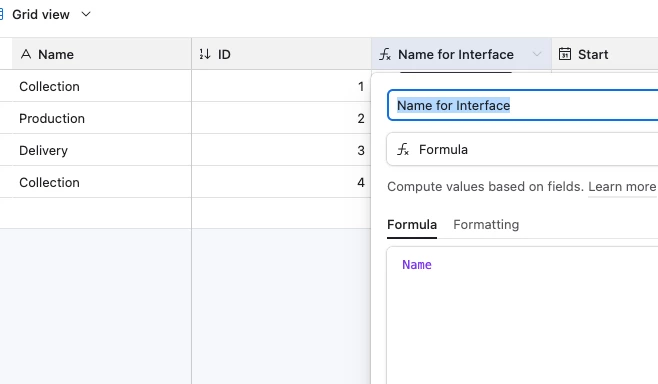Select the Production row name cell
The image size is (658, 384).
[102, 118]
